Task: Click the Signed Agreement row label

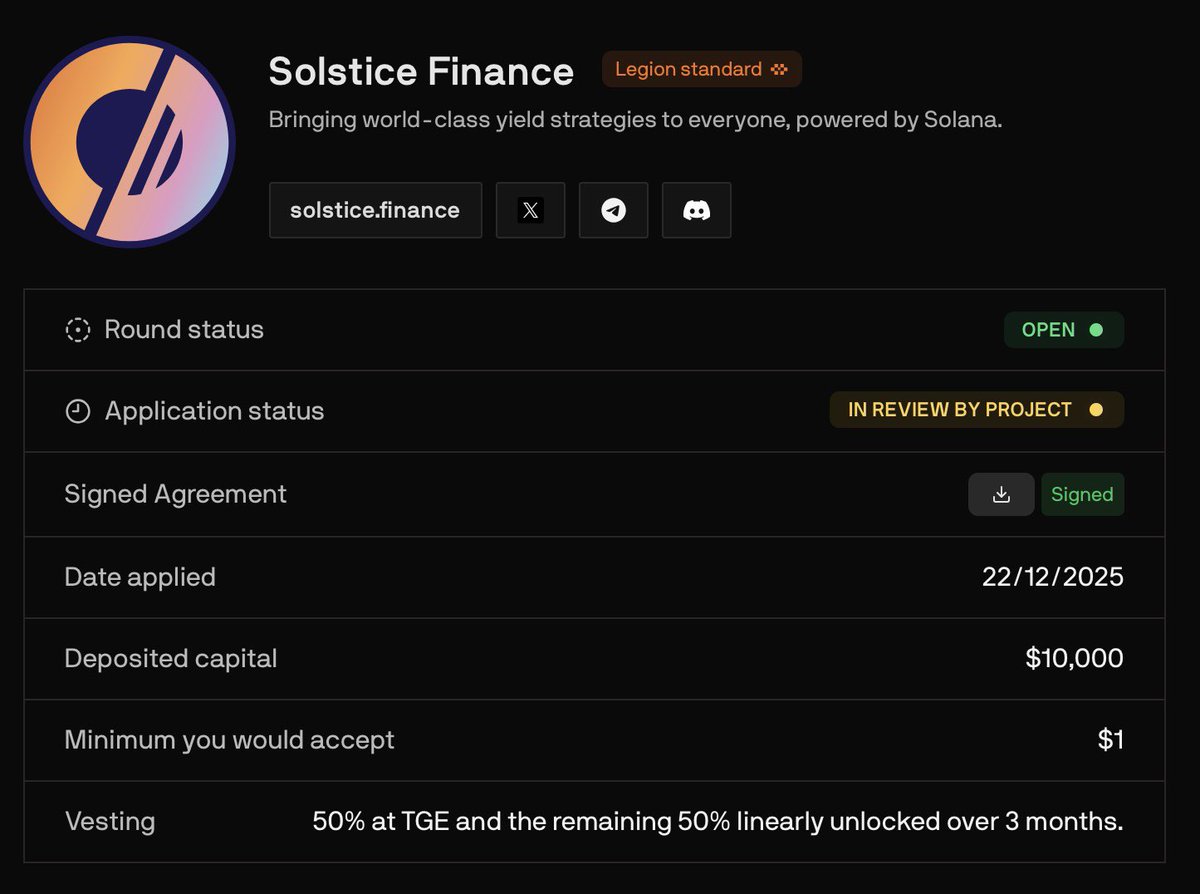Action: coord(175,494)
